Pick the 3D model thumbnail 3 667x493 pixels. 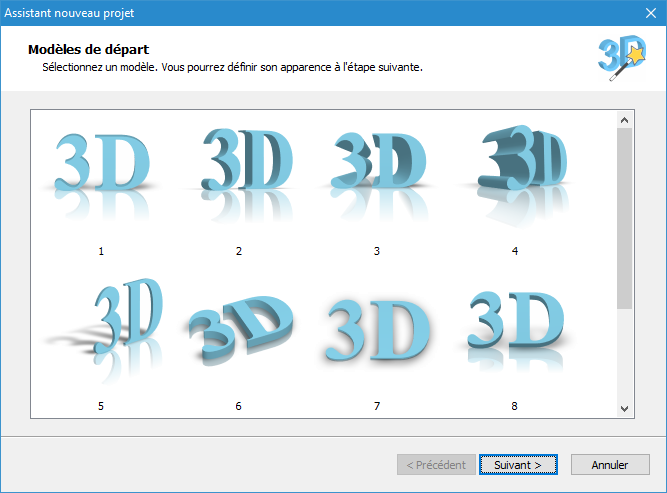coord(377,165)
